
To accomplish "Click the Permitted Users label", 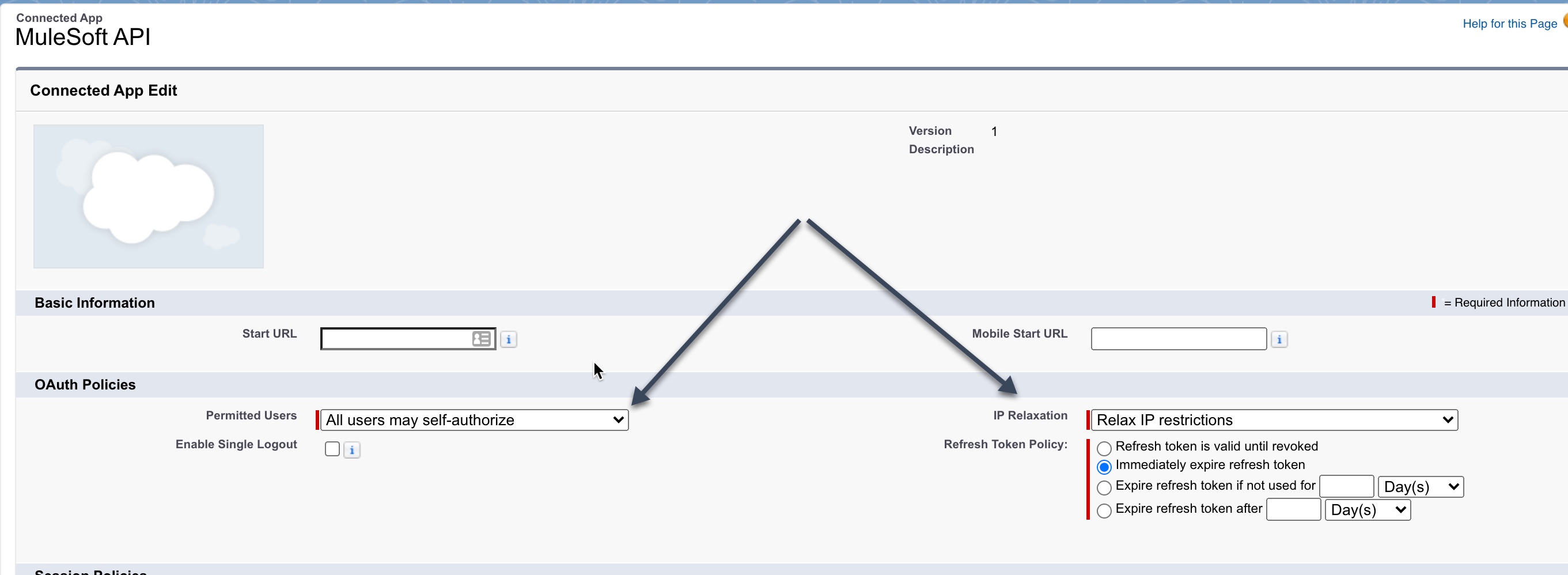I will coord(251,415).
